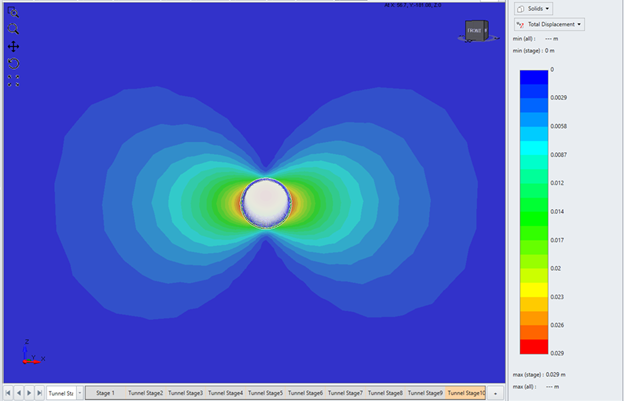624x401 pixels.
Task: Click the white tunnel excavation circle
Action: point(266,203)
